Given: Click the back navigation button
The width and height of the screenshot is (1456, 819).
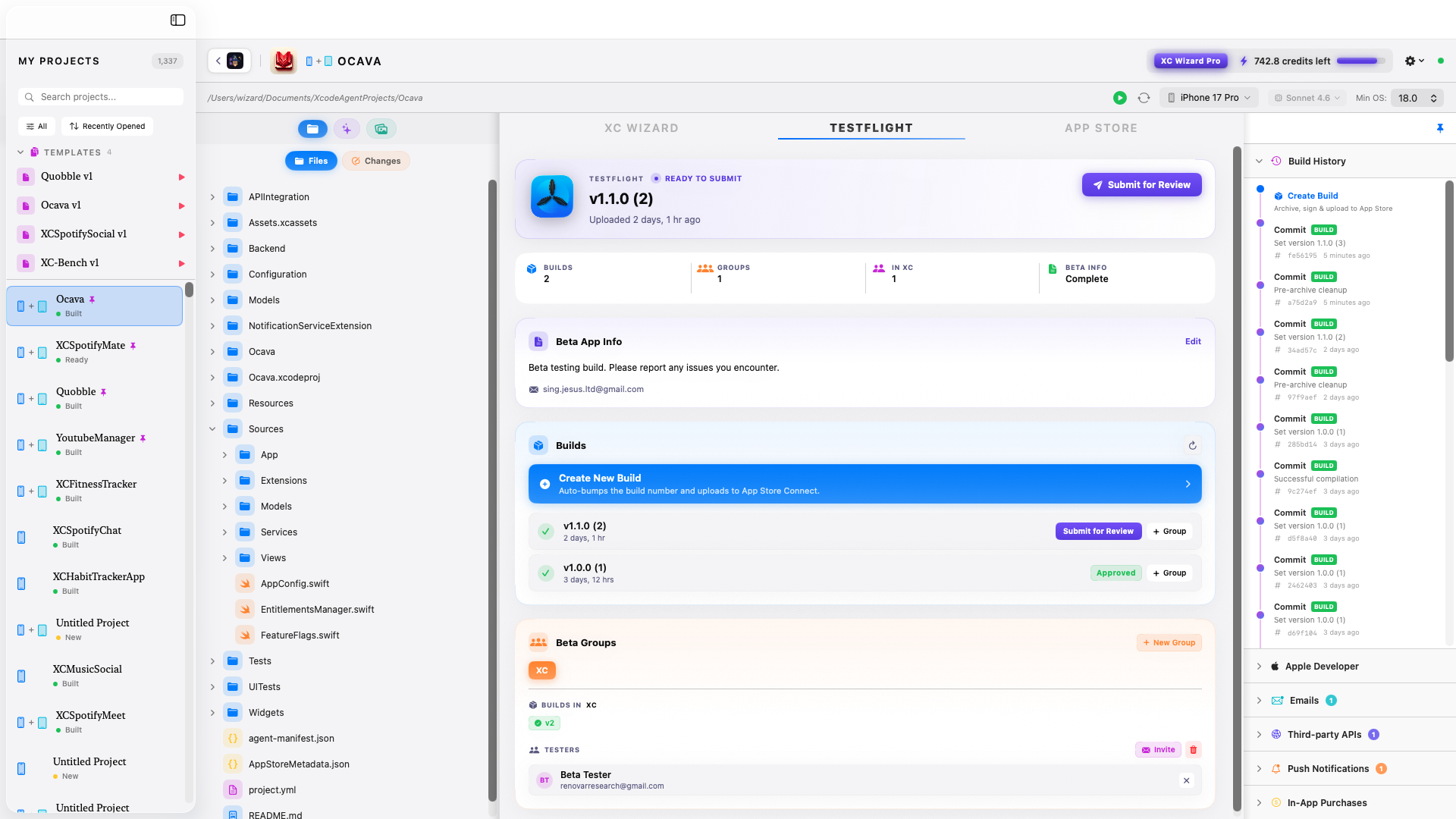Looking at the screenshot, I should (229, 61).
